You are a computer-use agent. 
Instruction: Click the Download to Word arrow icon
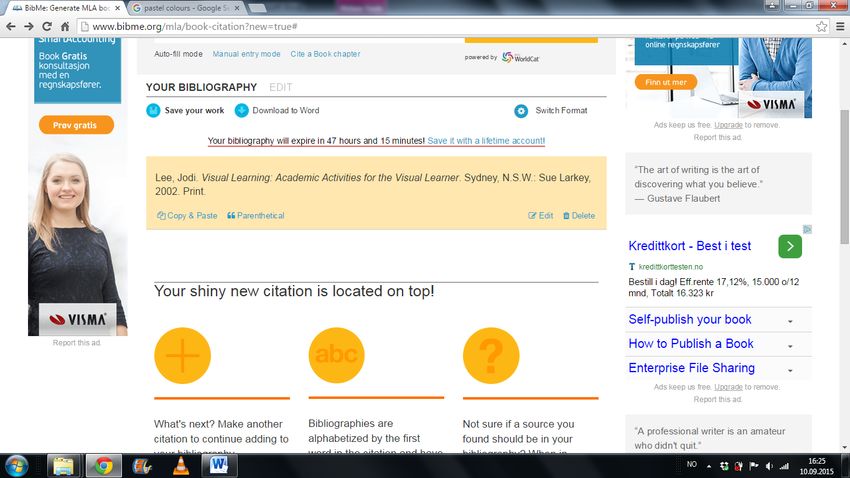(x=242, y=111)
